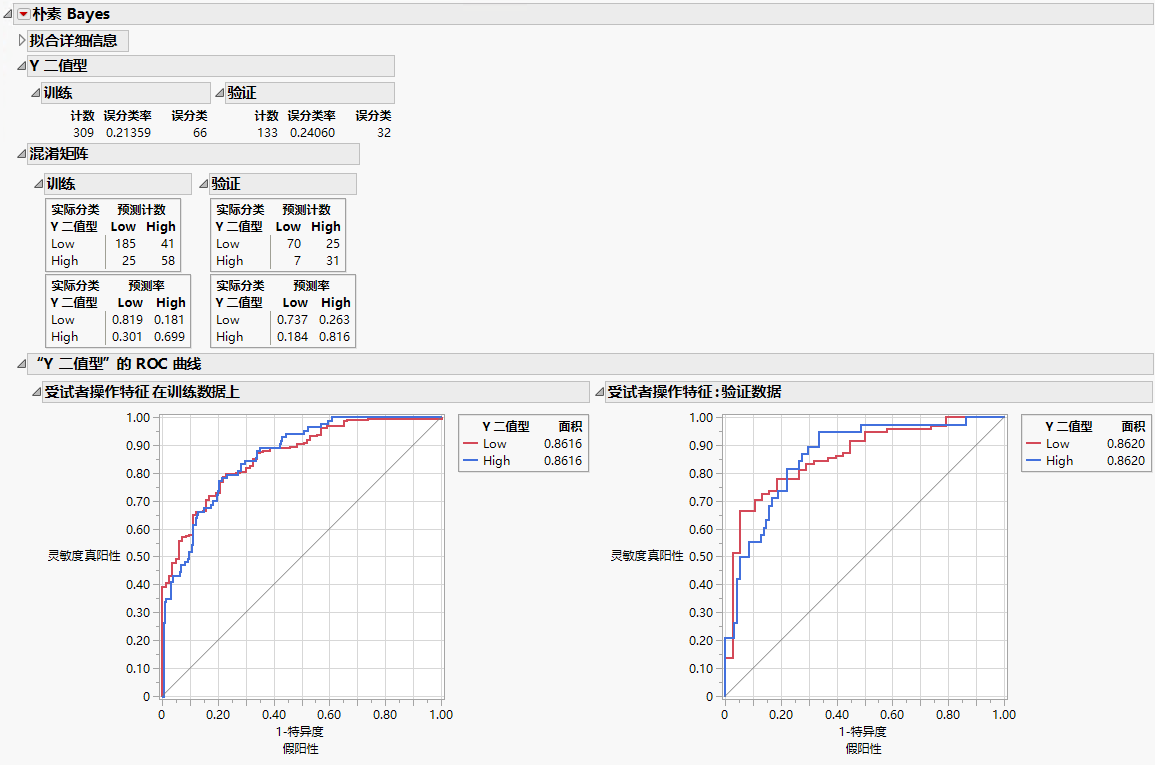1155x765 pixels.
Task: Select the red Low swatch in training ROC legend
Action: pos(473,443)
